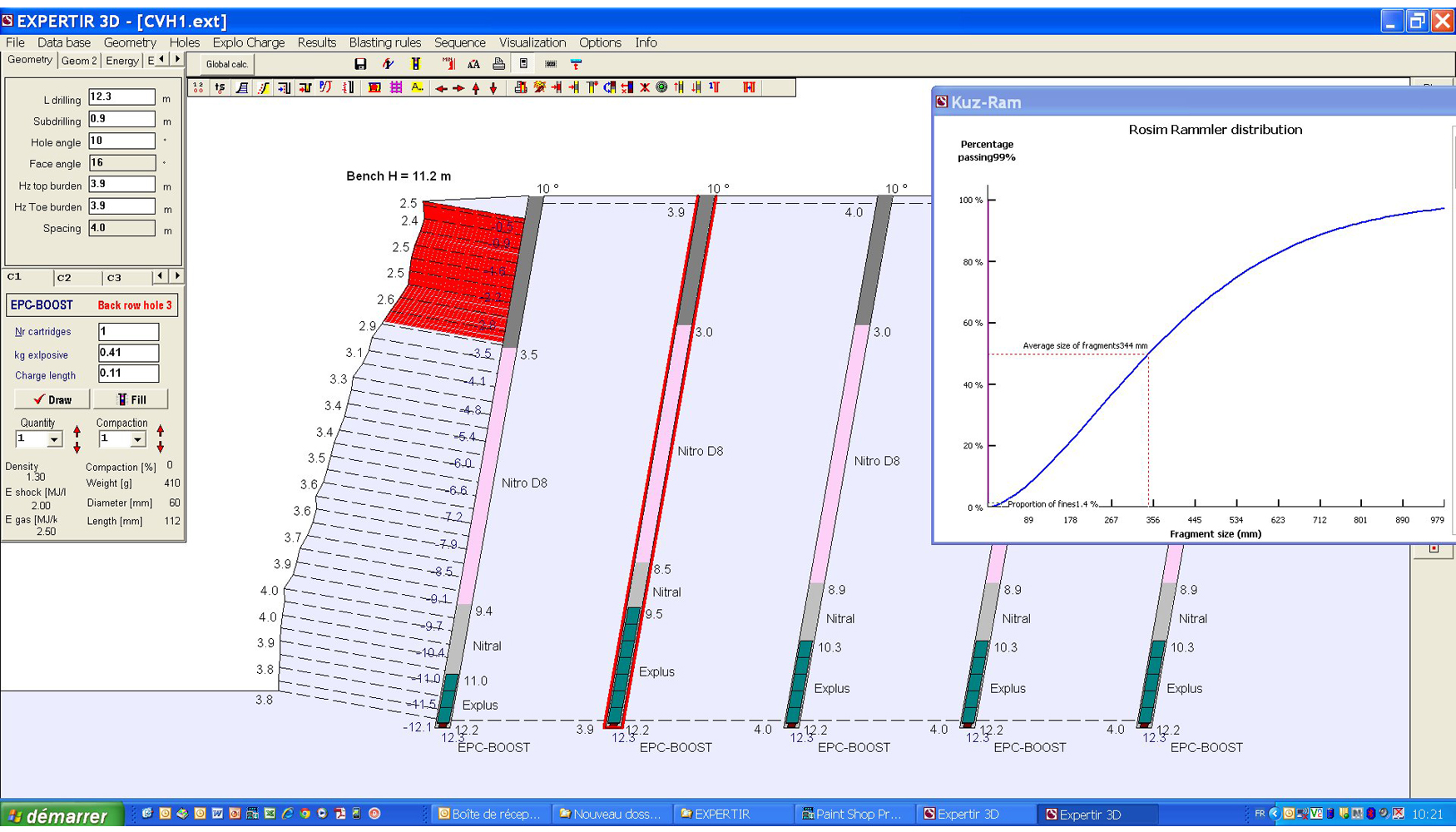
Task: Click the EPC-BOOST cartridge name field
Action: (x=92, y=305)
